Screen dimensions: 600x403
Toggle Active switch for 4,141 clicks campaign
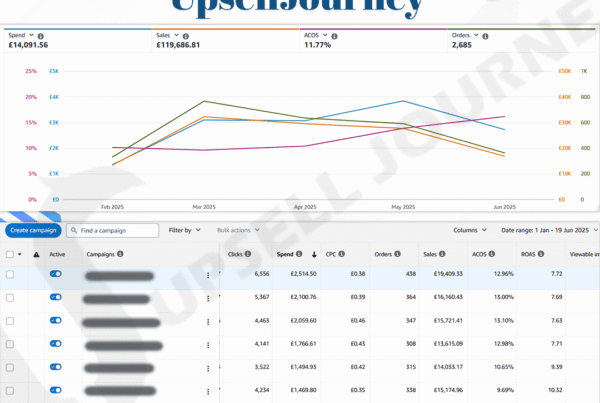click(56, 344)
